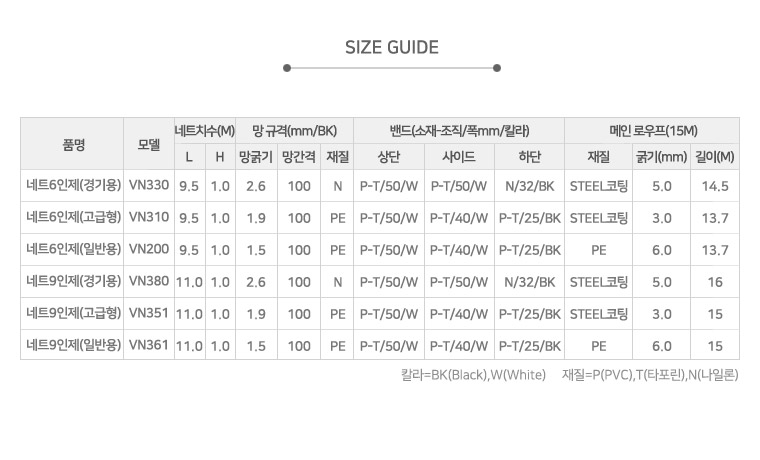Click the 하단 sub-header
The image size is (760, 460).
529,157
